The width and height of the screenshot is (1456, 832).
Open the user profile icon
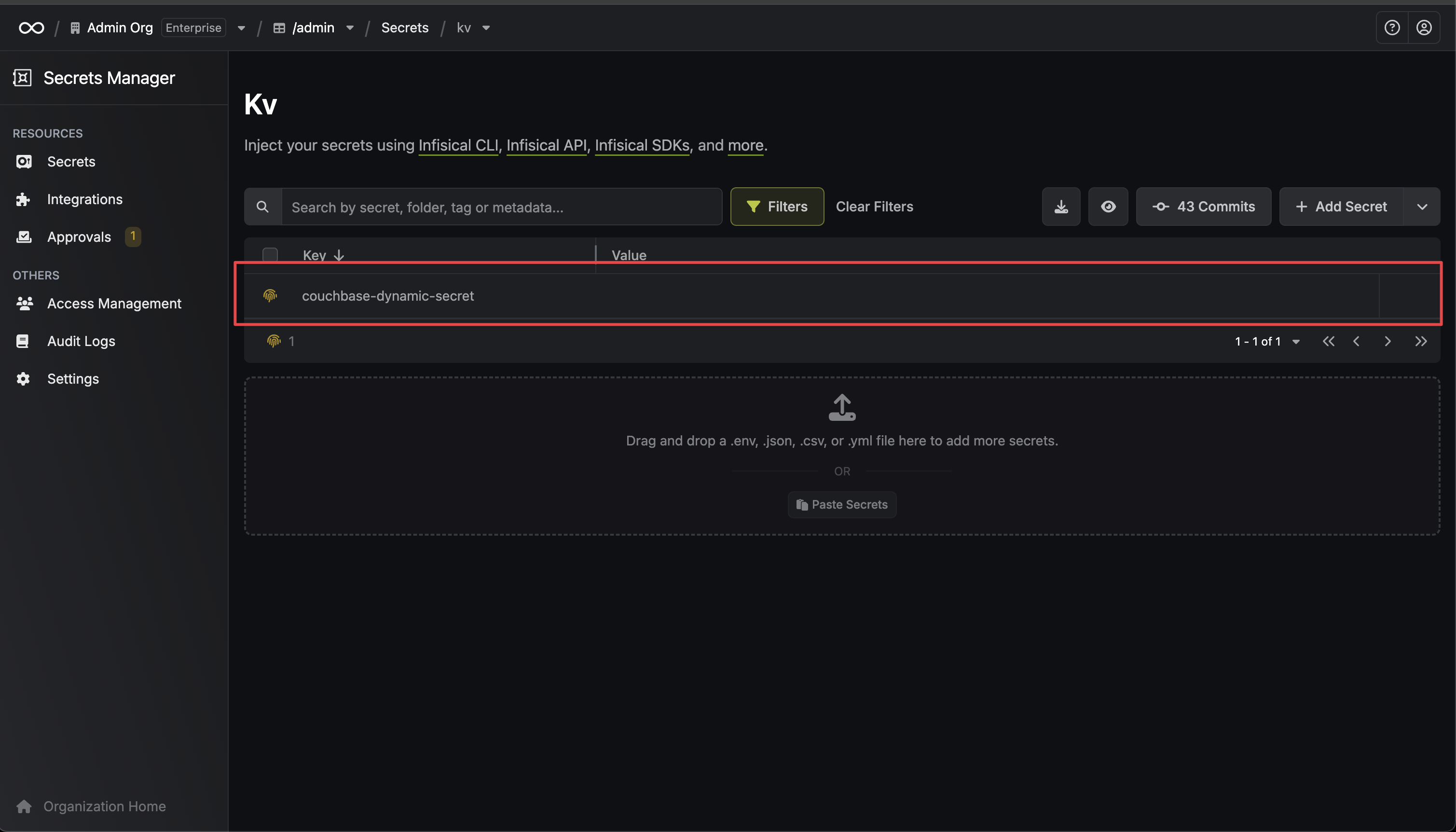click(x=1424, y=28)
